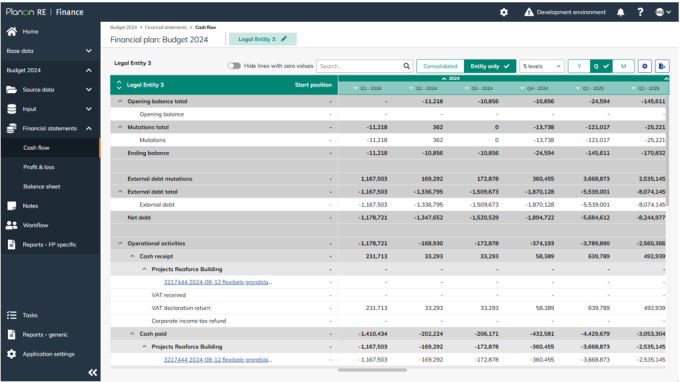This screenshot has width=680, height=382.
Task: Select Cash flow in sidebar
Action: (x=36, y=147)
